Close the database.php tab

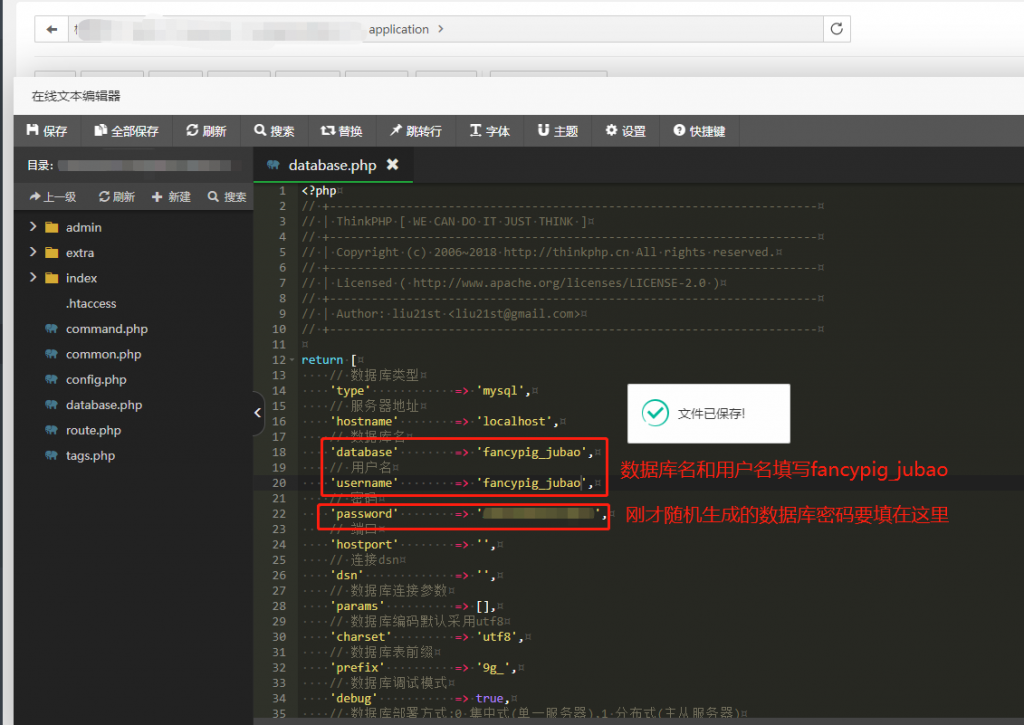(392, 165)
